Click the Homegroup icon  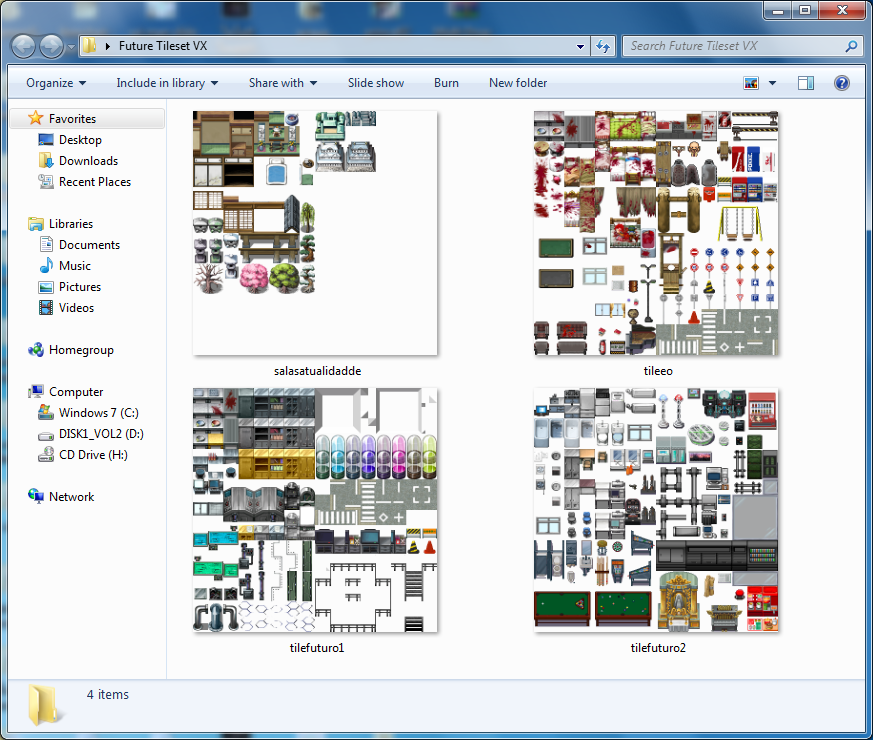tap(36, 350)
